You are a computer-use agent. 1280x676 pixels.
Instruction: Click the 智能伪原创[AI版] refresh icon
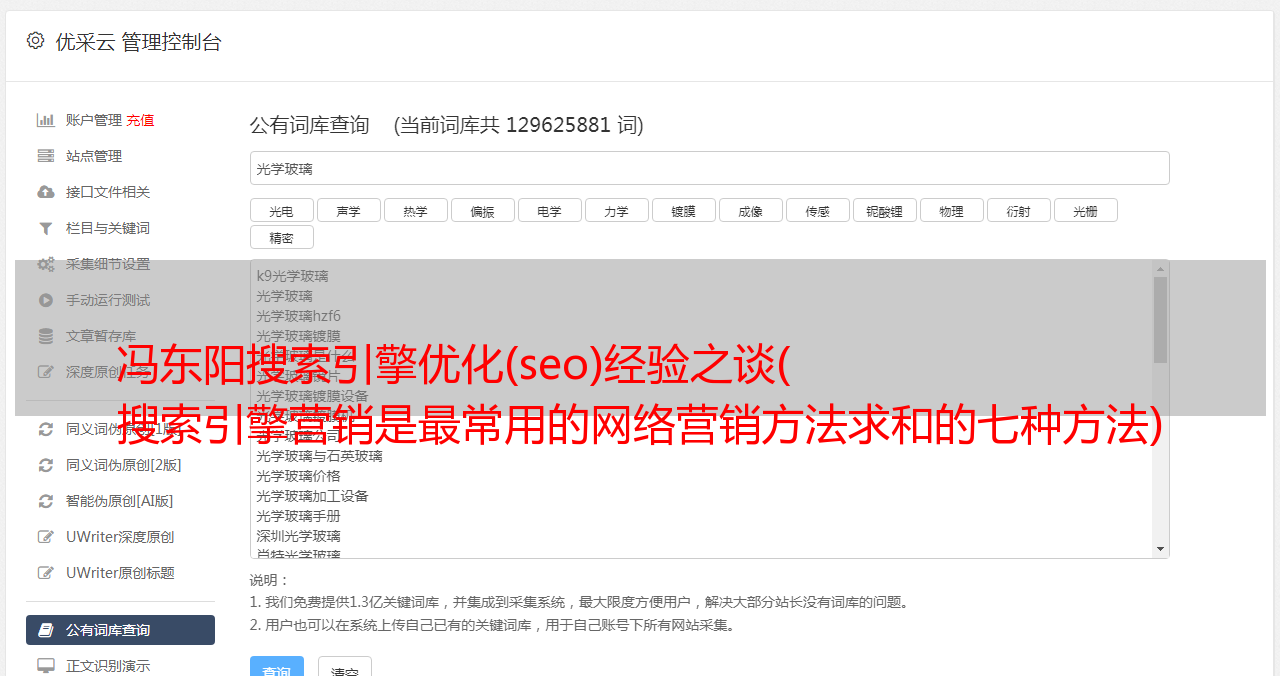point(46,501)
